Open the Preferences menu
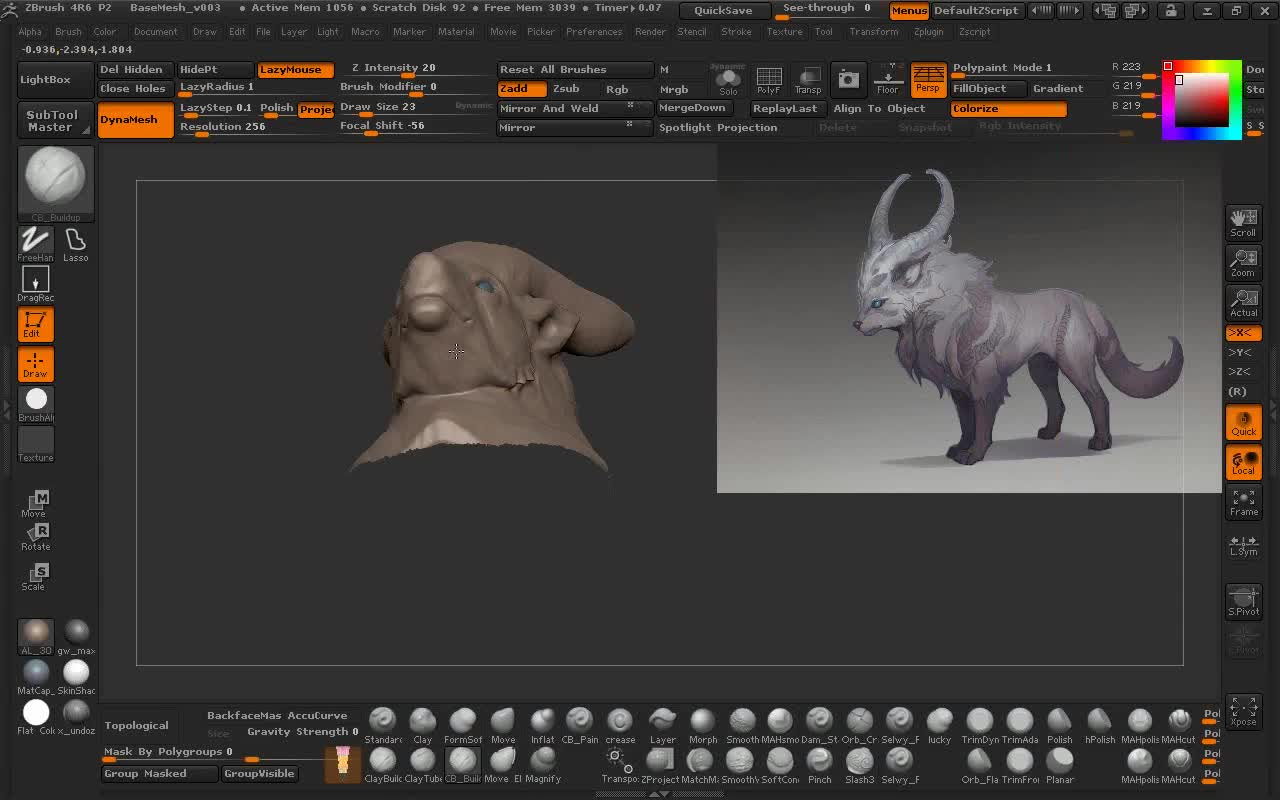 tap(594, 31)
